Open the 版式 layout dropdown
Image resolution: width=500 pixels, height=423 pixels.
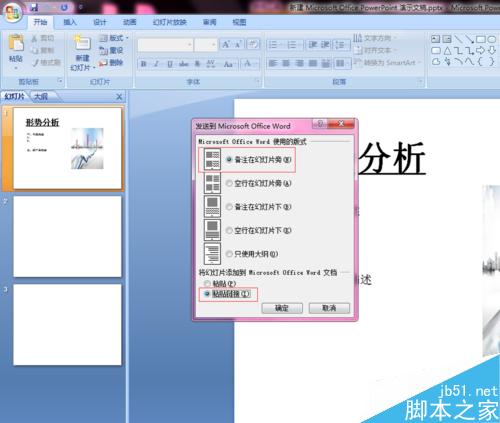pos(114,38)
